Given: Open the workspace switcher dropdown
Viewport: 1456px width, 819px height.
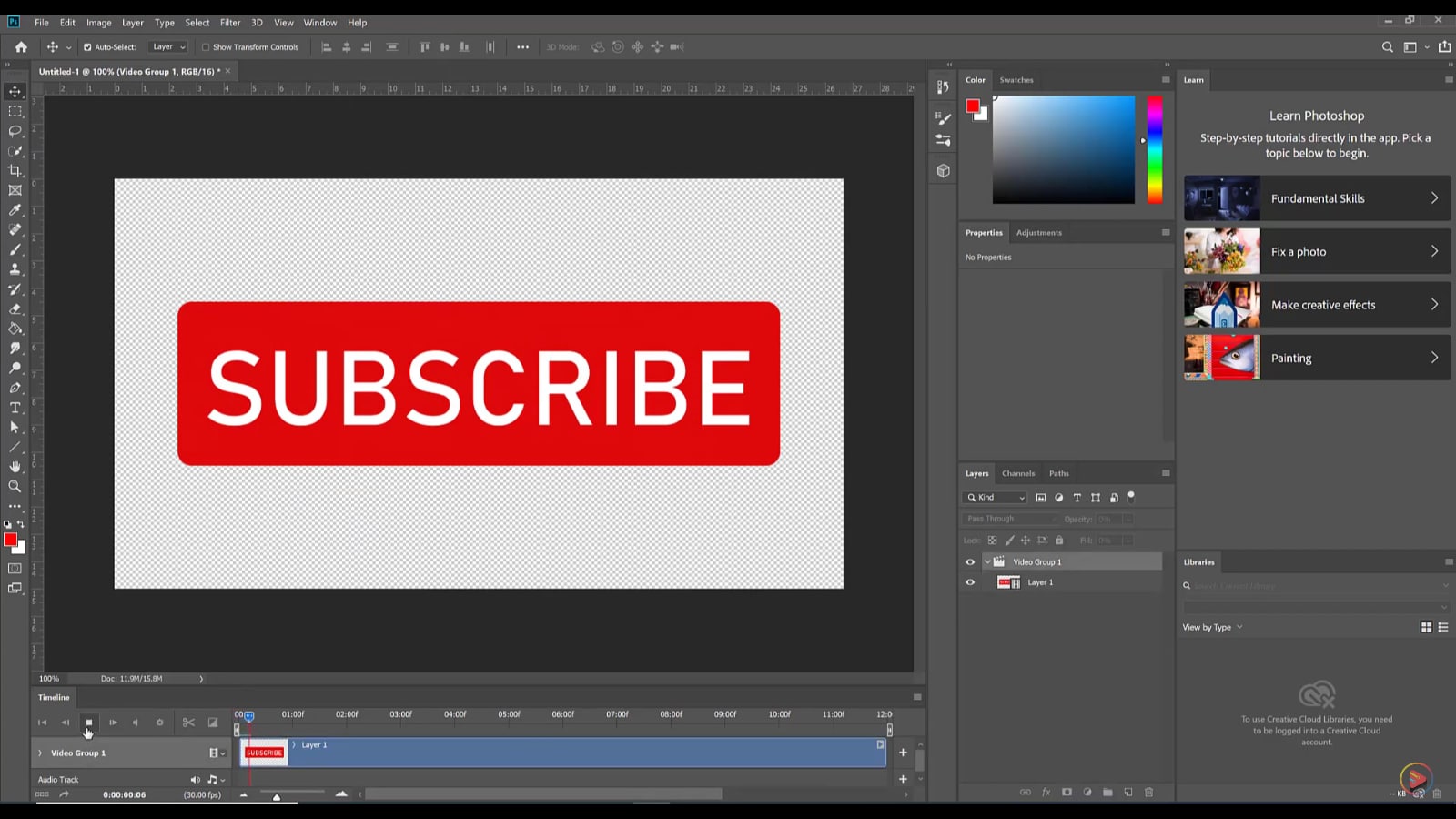Looking at the screenshot, I should pyautogui.click(x=1414, y=47).
